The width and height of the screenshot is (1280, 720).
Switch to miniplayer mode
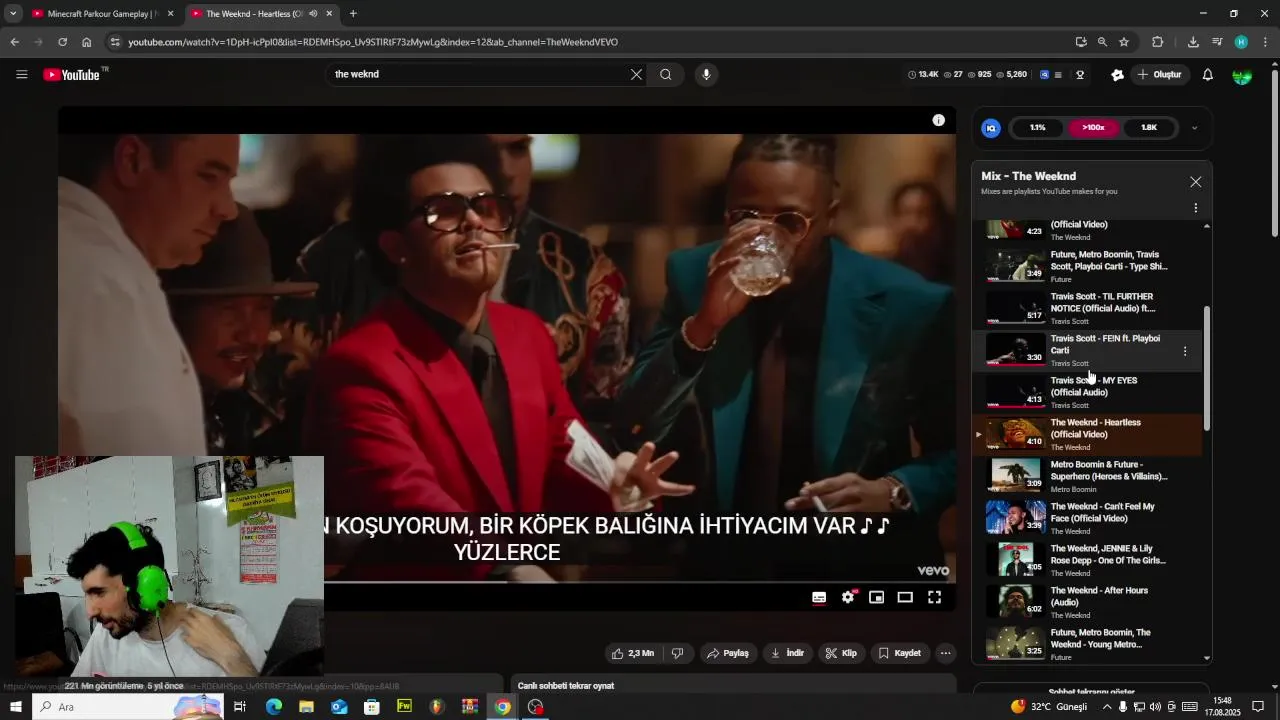(x=876, y=597)
